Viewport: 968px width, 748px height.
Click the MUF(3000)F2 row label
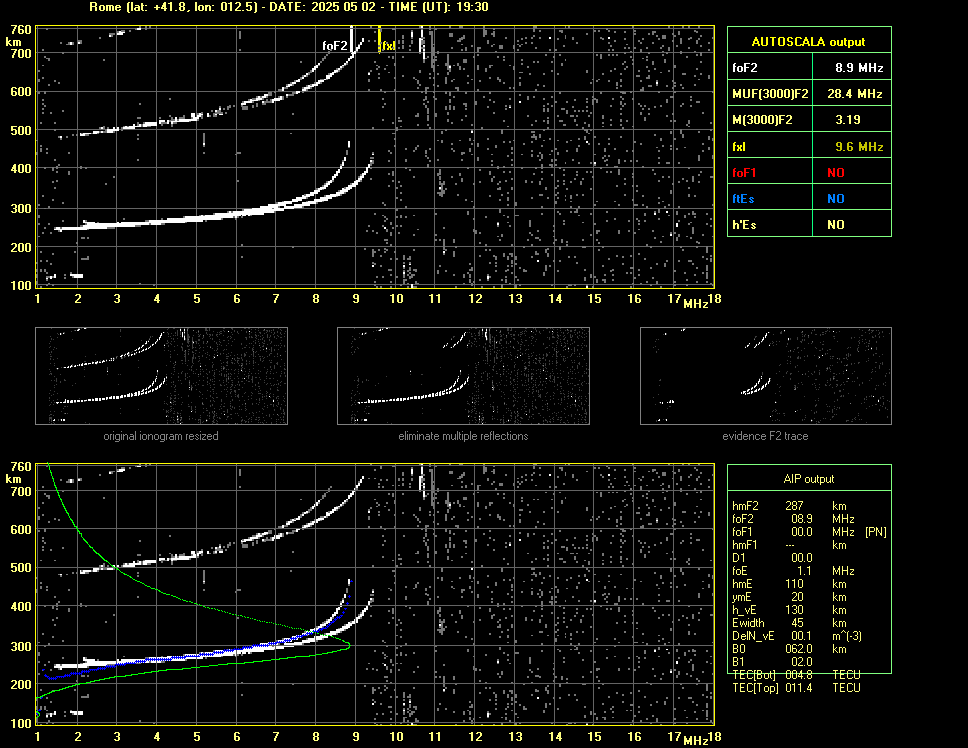pyautogui.click(x=770, y=94)
